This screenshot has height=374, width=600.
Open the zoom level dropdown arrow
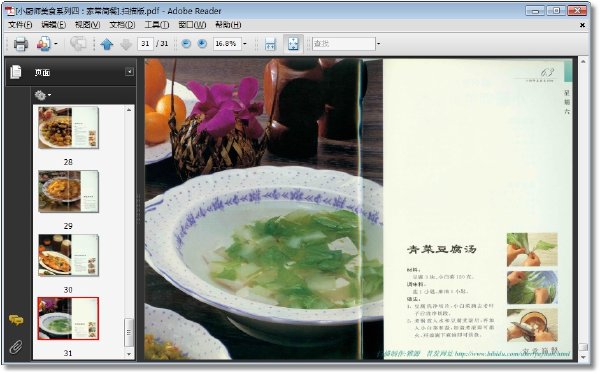click(x=245, y=44)
